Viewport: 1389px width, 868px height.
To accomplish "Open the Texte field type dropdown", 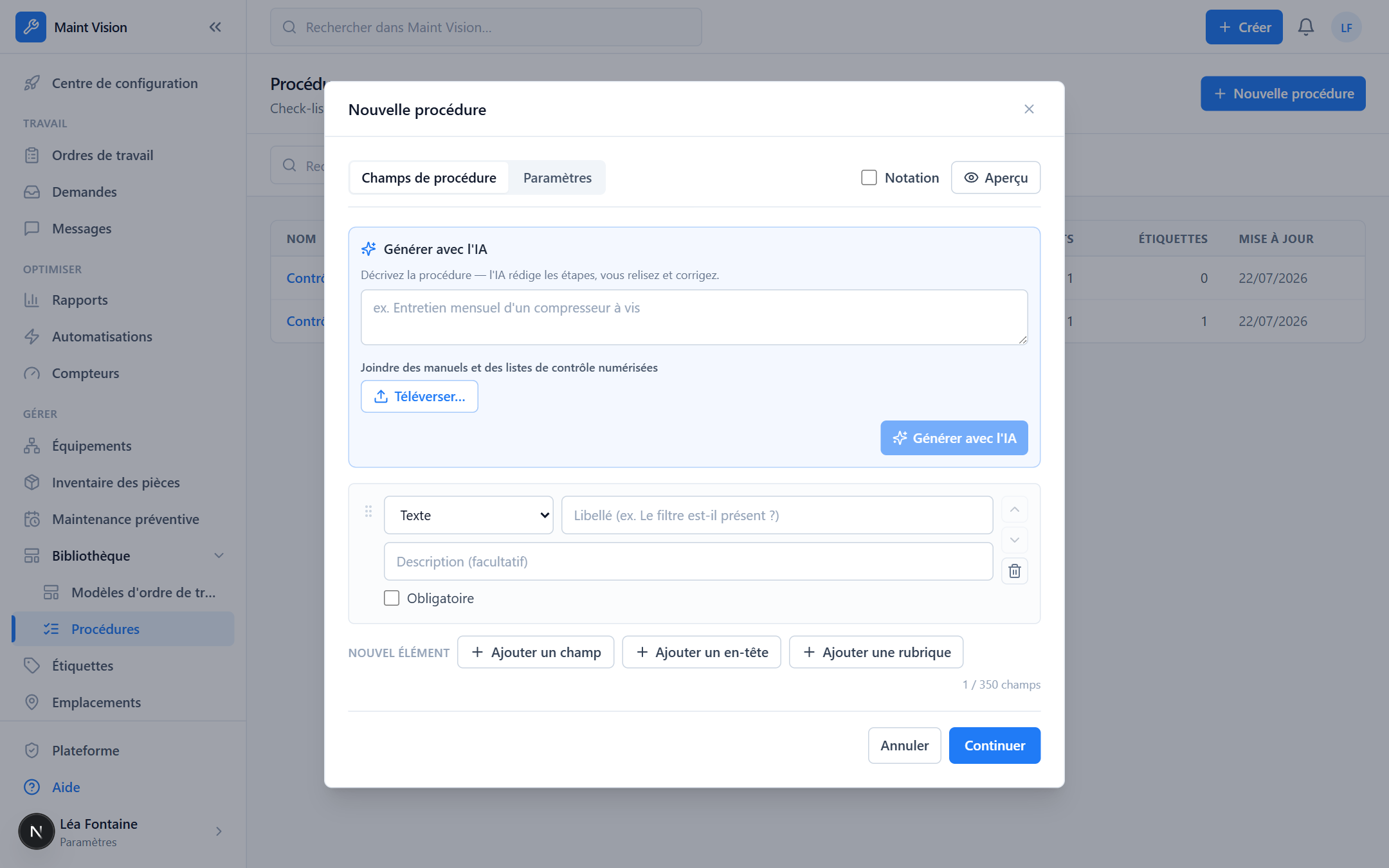I will click(469, 515).
